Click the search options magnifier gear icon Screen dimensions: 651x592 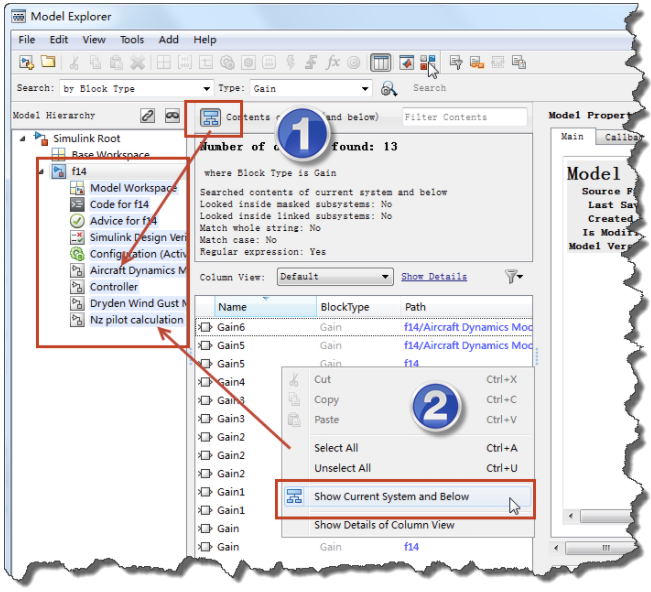pyautogui.click(x=389, y=88)
